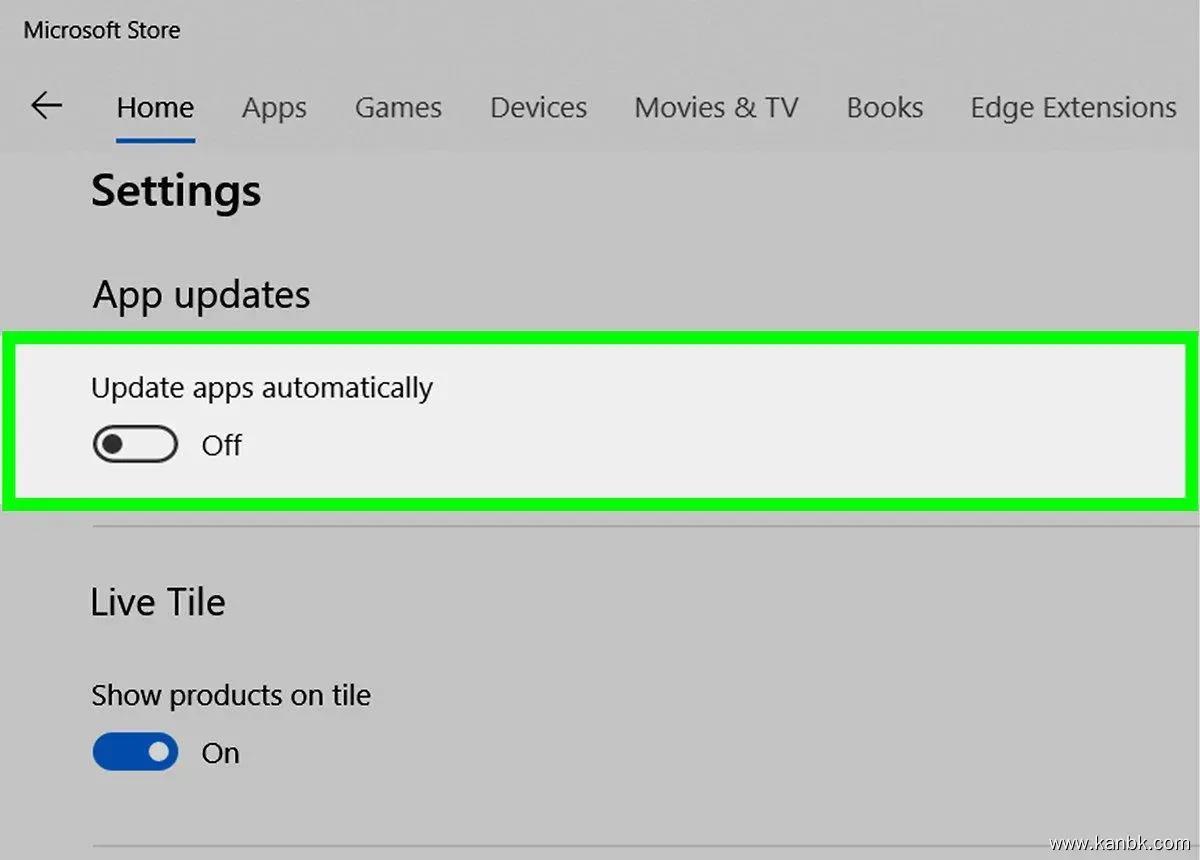Click the divider line below App updates section
Image resolution: width=1200 pixels, height=860 pixels.
click(x=640, y=526)
